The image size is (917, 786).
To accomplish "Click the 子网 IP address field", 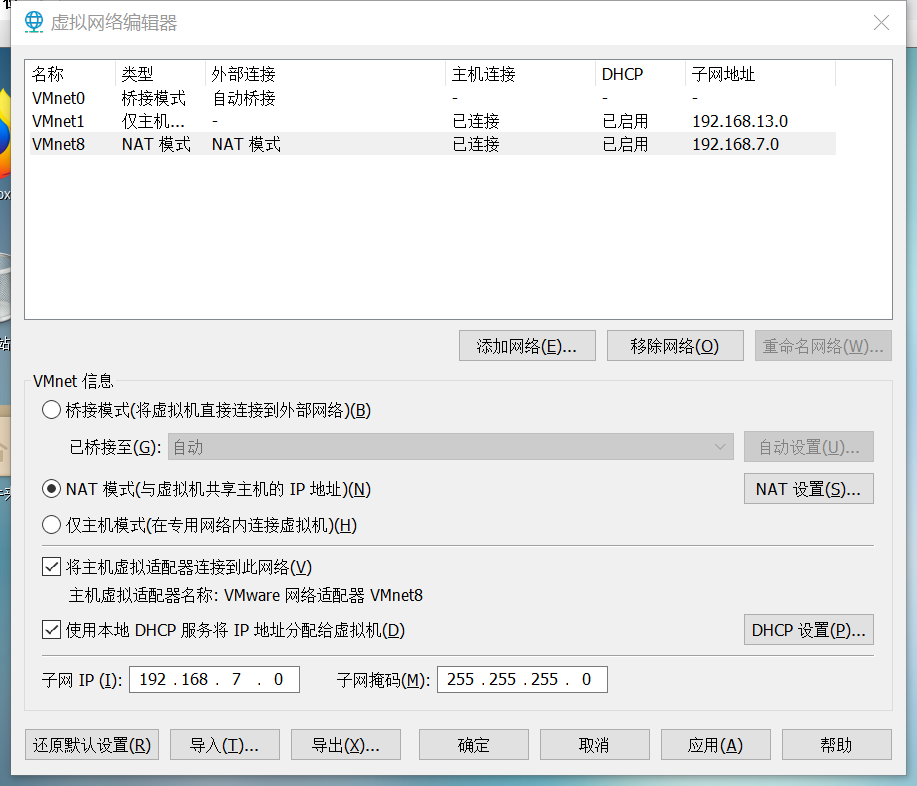I will [x=214, y=680].
